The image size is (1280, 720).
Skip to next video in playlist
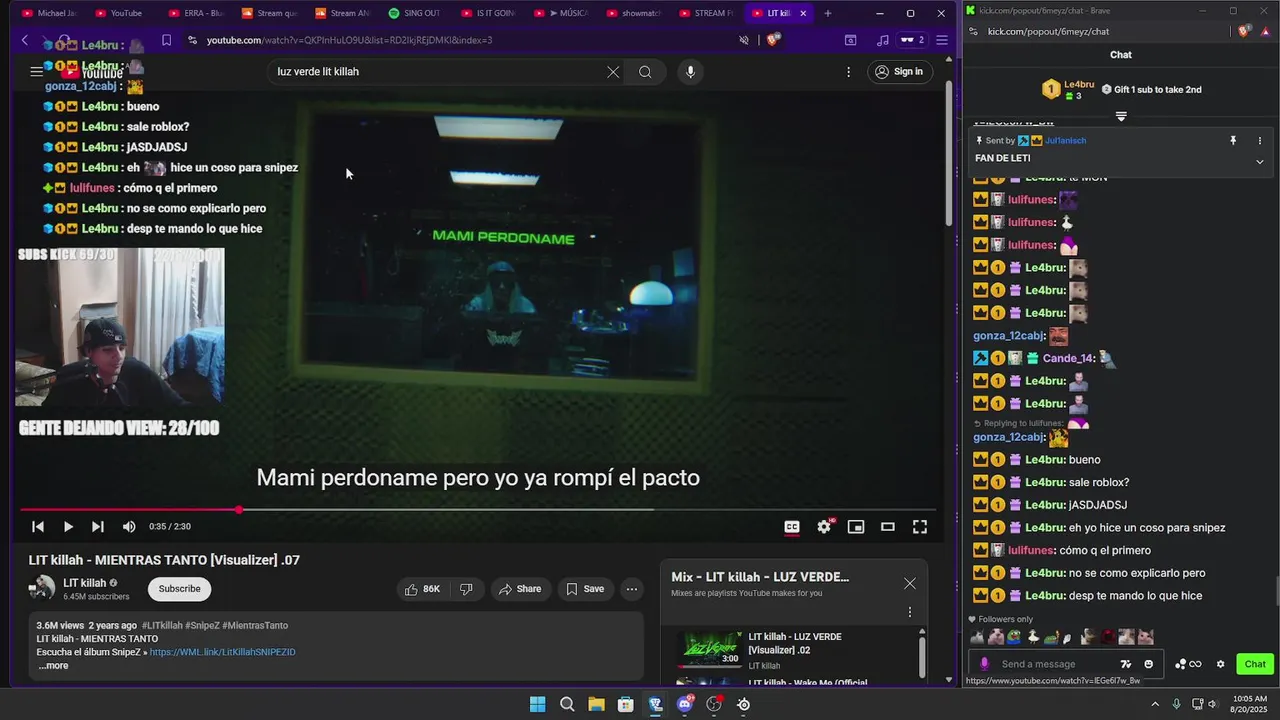coord(98,527)
